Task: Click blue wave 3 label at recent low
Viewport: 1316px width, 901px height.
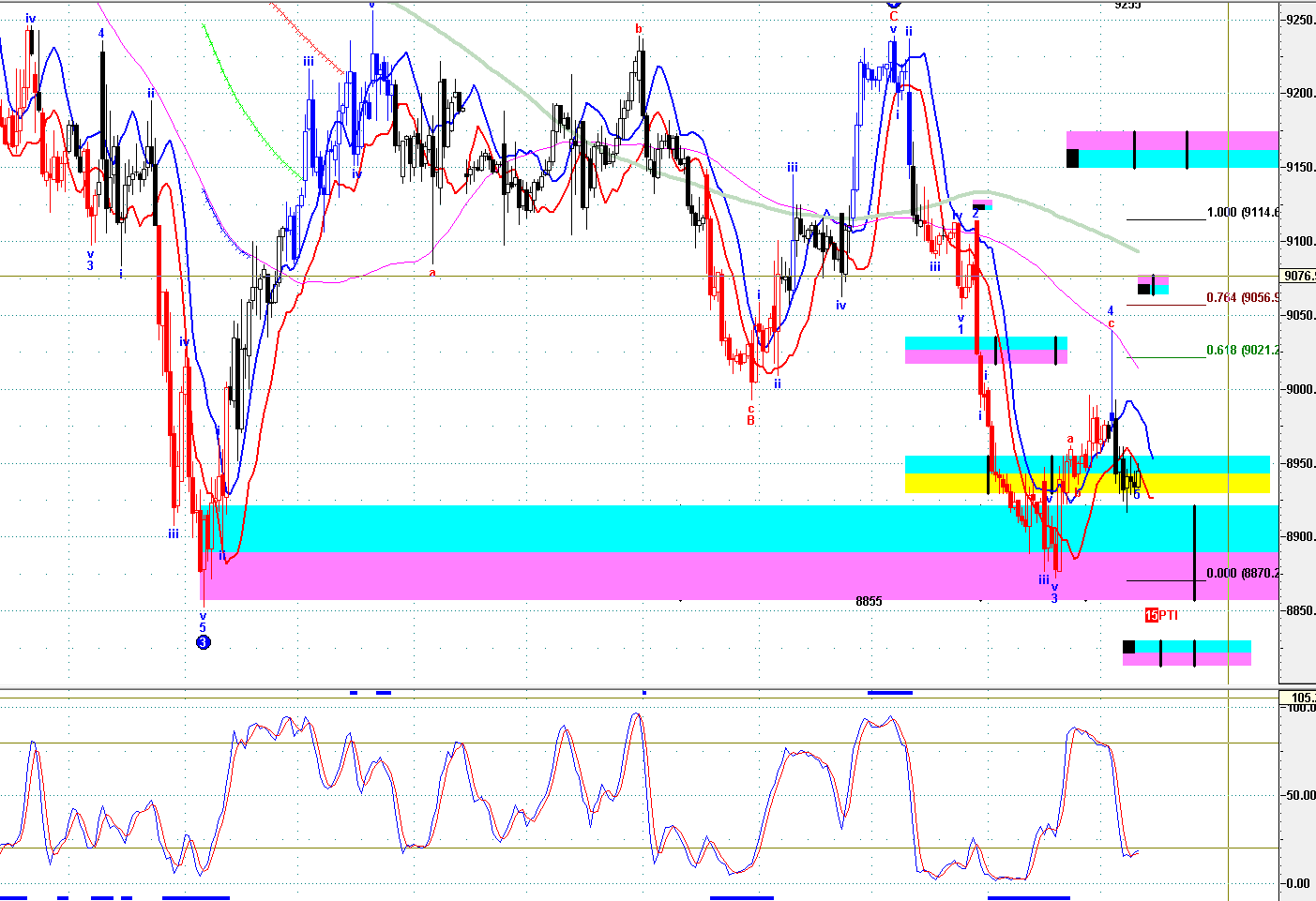Action: coord(1054,598)
